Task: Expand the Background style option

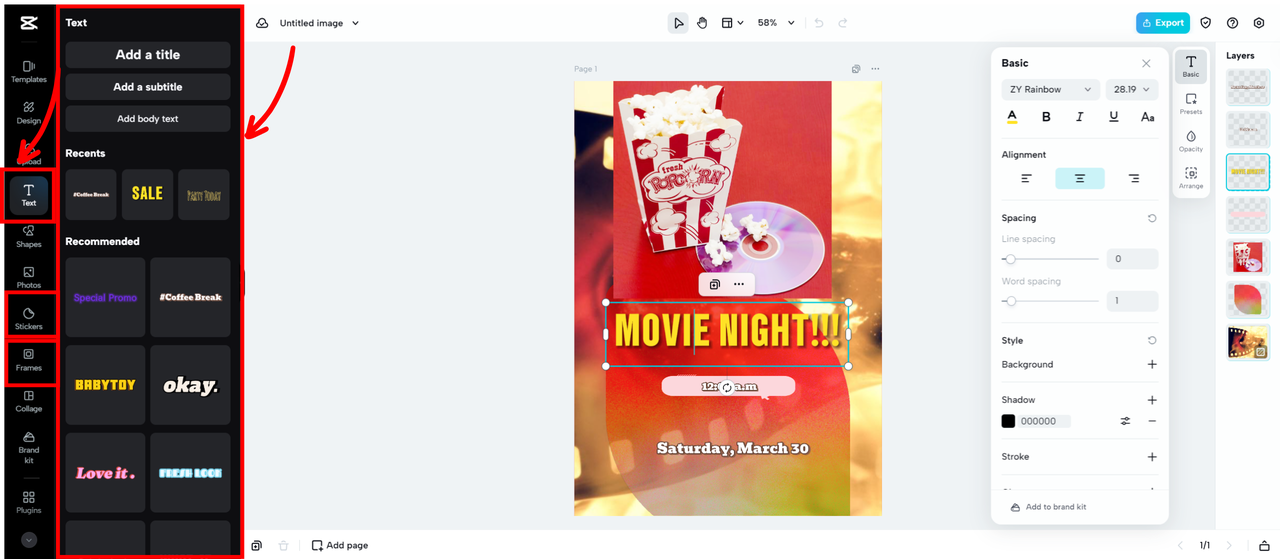Action: pos(1152,365)
